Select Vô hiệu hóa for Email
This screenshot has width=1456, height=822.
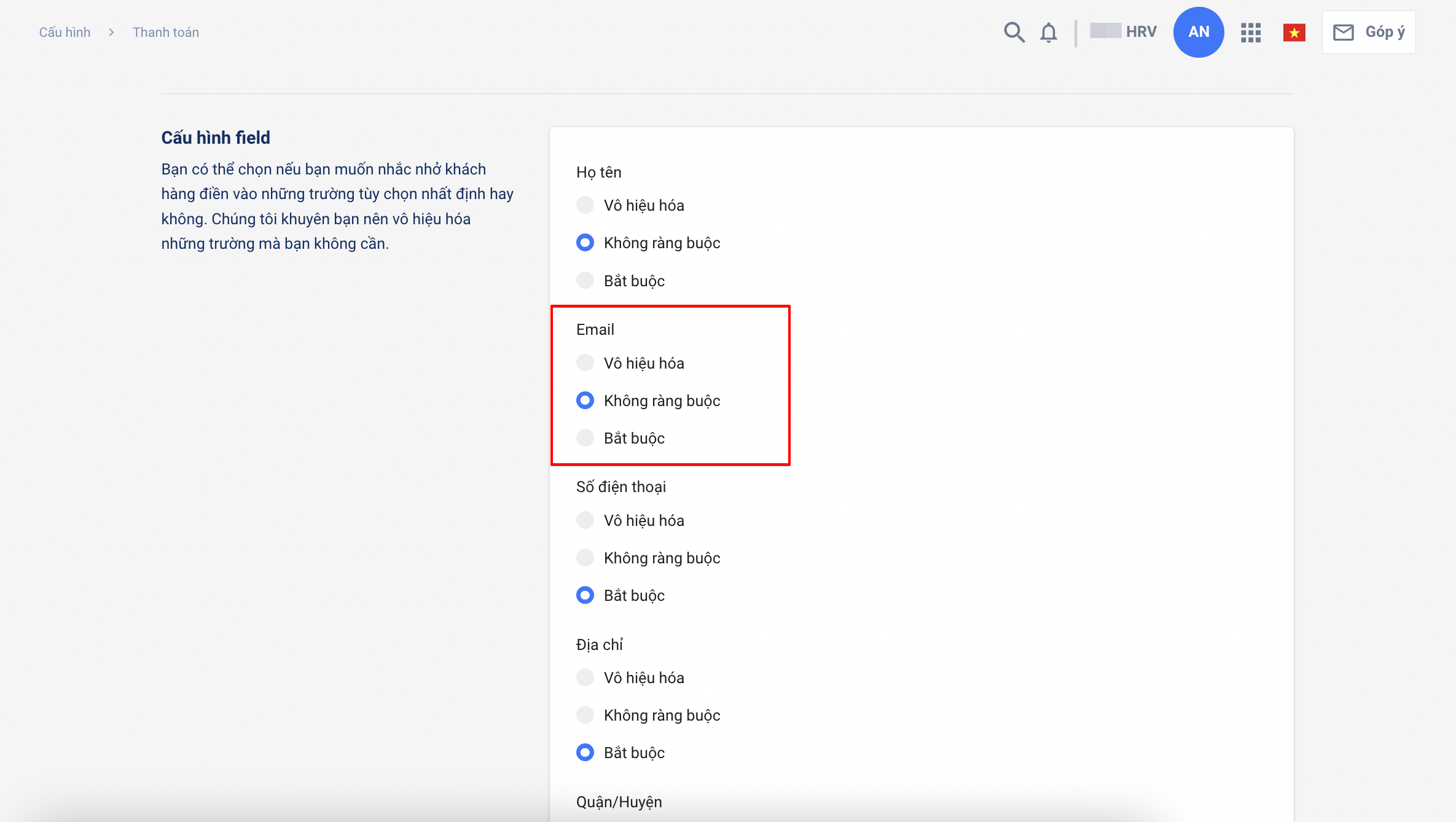click(585, 363)
